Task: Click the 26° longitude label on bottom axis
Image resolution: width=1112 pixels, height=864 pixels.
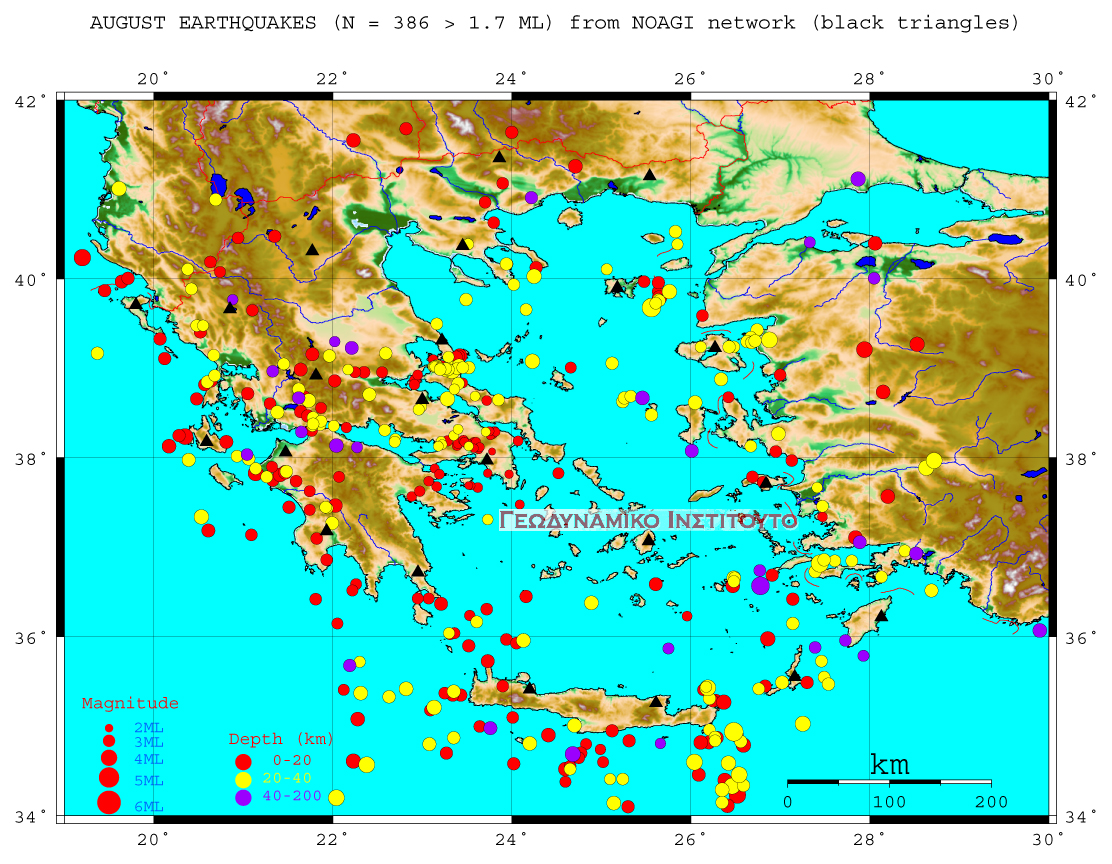Action: pyautogui.click(x=690, y=840)
